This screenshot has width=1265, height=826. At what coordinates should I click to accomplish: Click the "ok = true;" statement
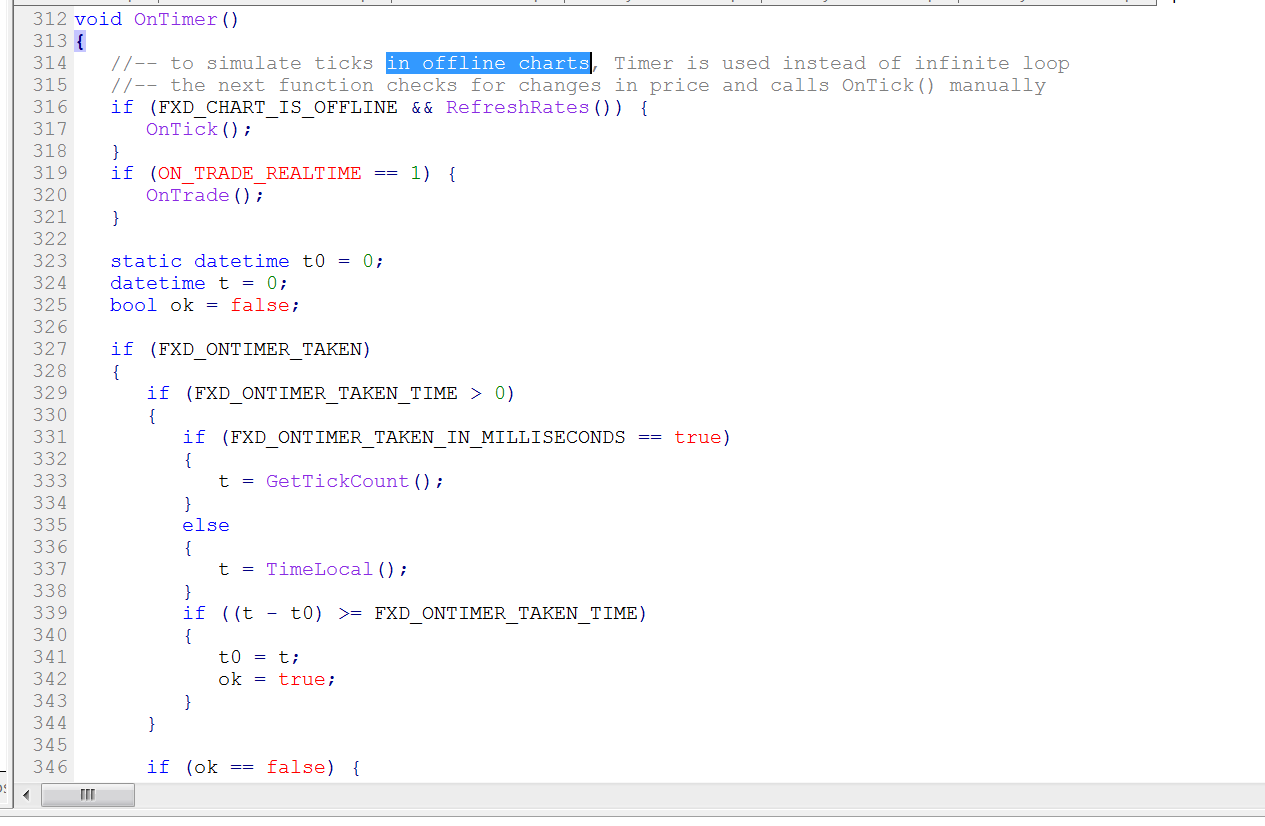coord(277,679)
